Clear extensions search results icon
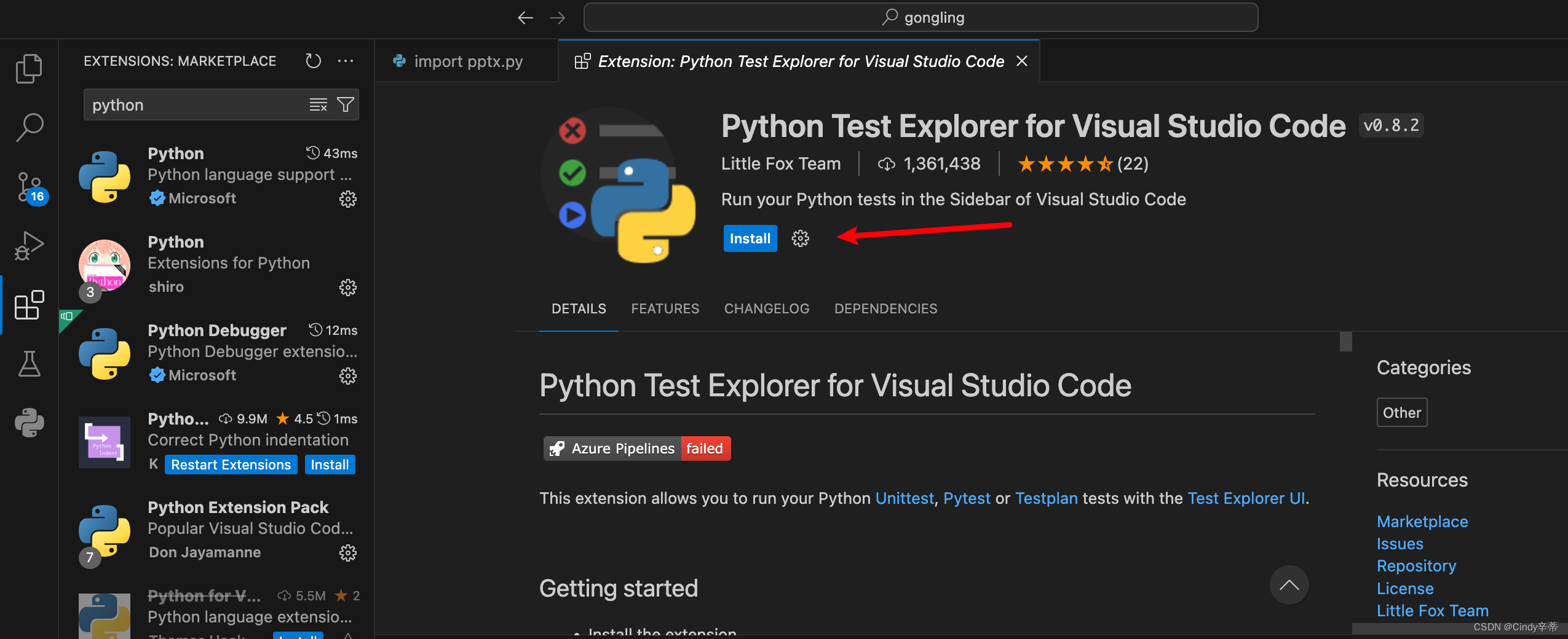The width and height of the screenshot is (1568, 639). [318, 105]
